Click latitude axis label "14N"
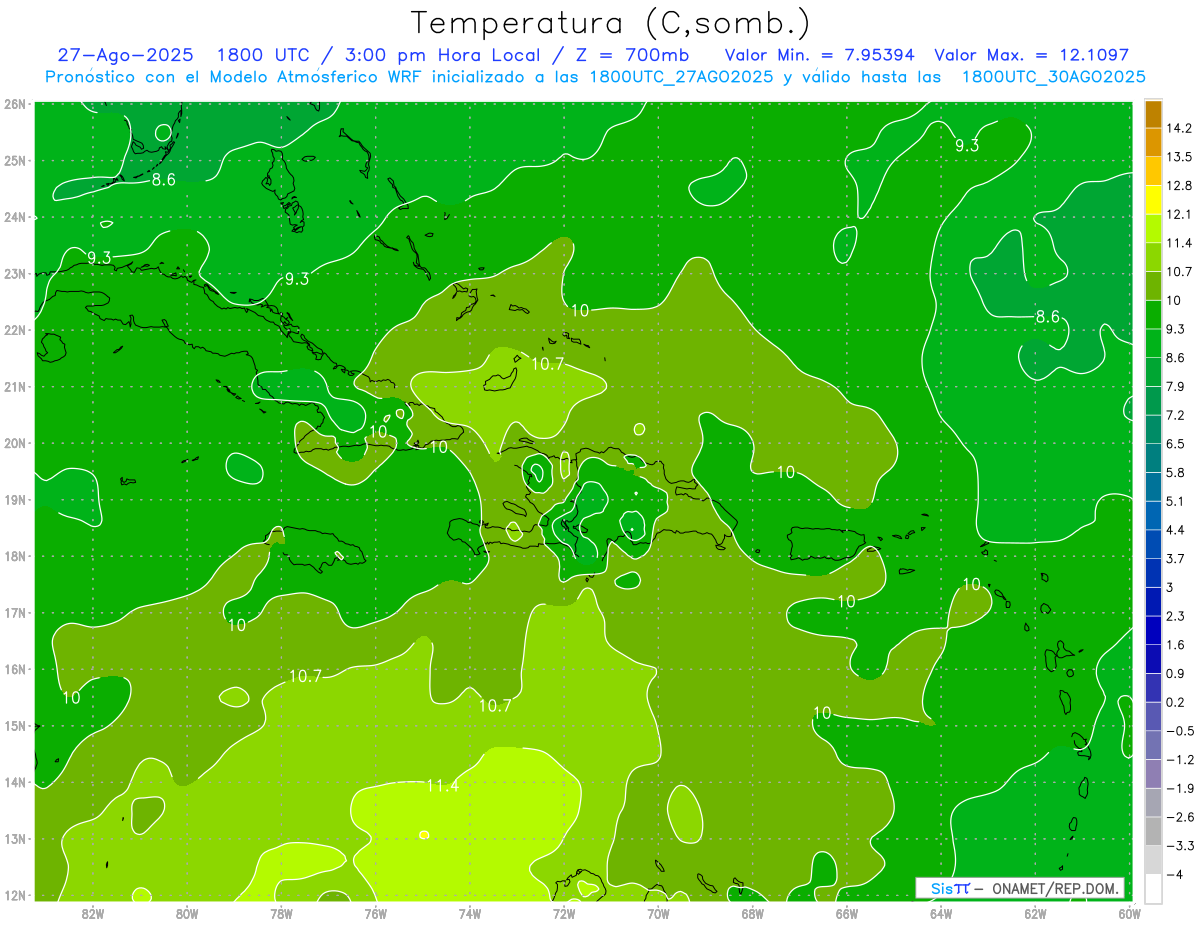Viewport: 1200px width, 927px height. [15, 782]
